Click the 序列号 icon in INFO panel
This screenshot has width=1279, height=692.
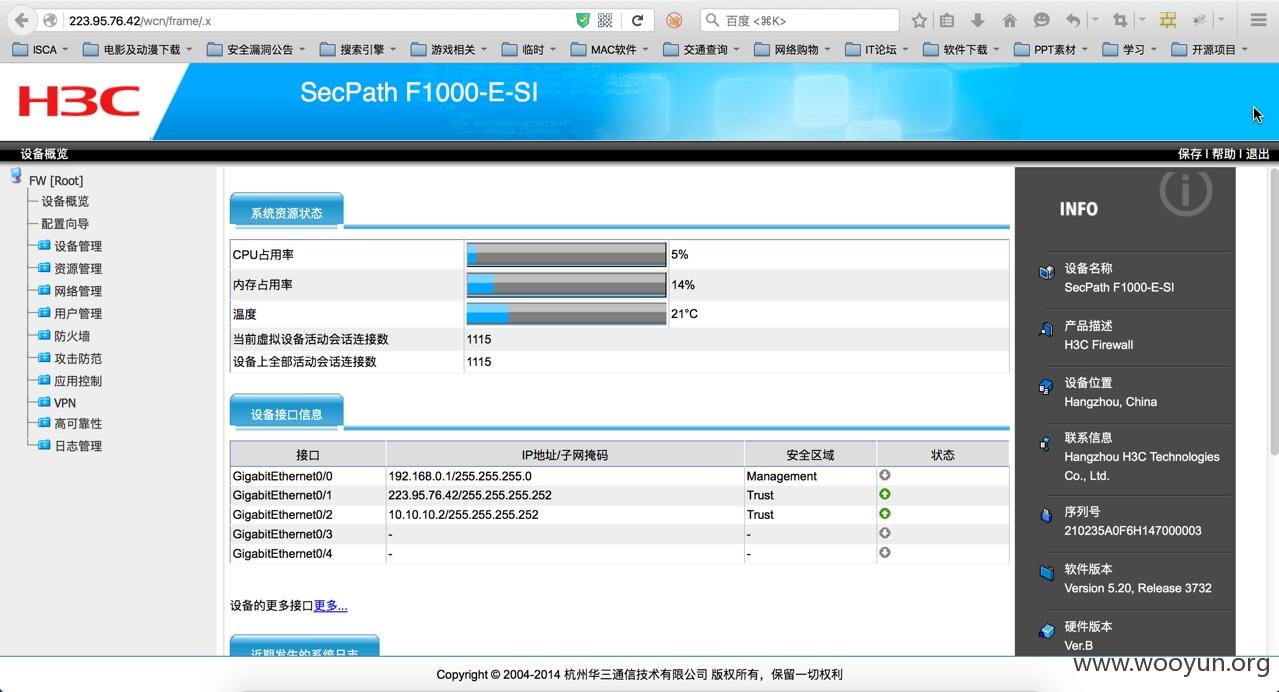(1046, 516)
